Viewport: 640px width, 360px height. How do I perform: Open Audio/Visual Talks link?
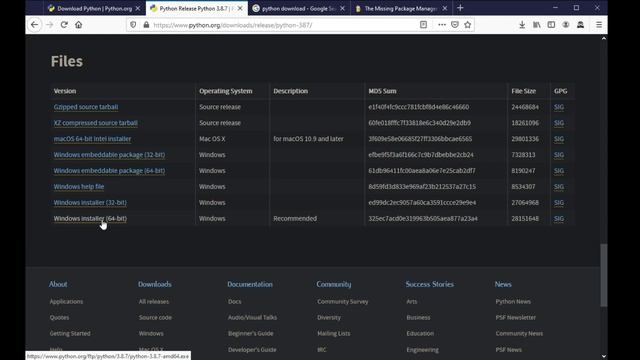(252, 318)
